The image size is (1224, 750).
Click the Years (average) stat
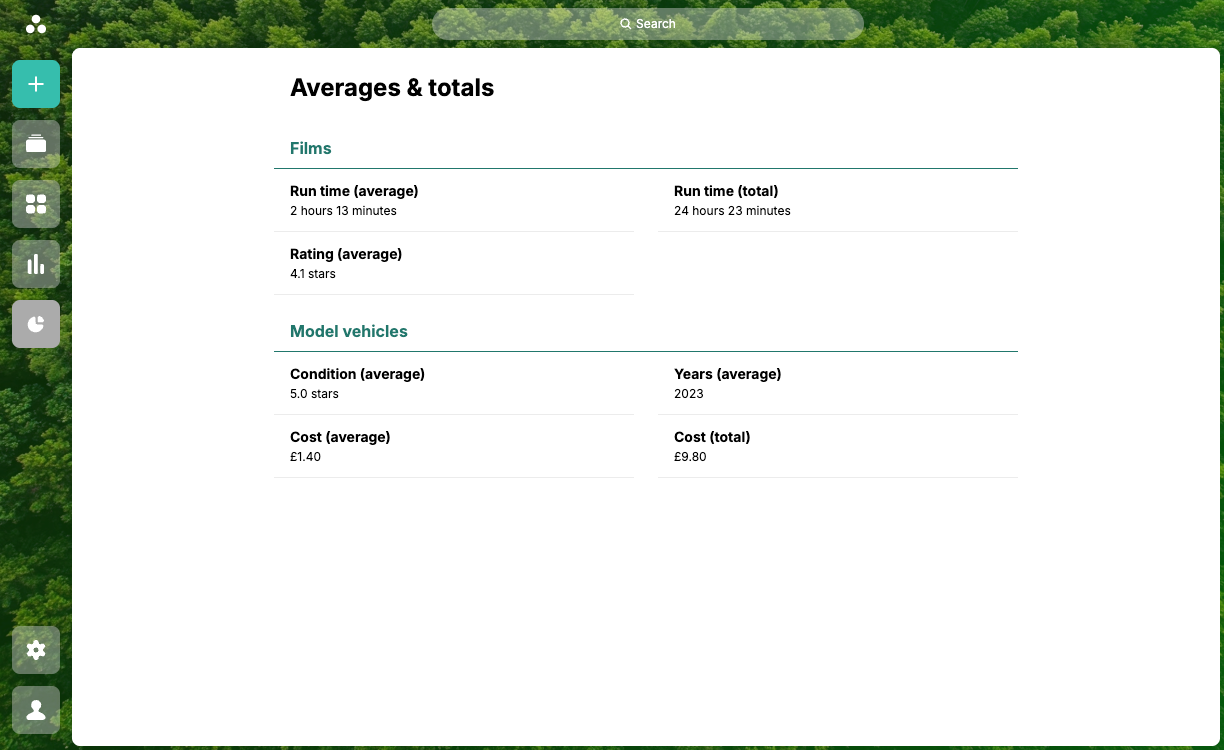click(x=727, y=383)
